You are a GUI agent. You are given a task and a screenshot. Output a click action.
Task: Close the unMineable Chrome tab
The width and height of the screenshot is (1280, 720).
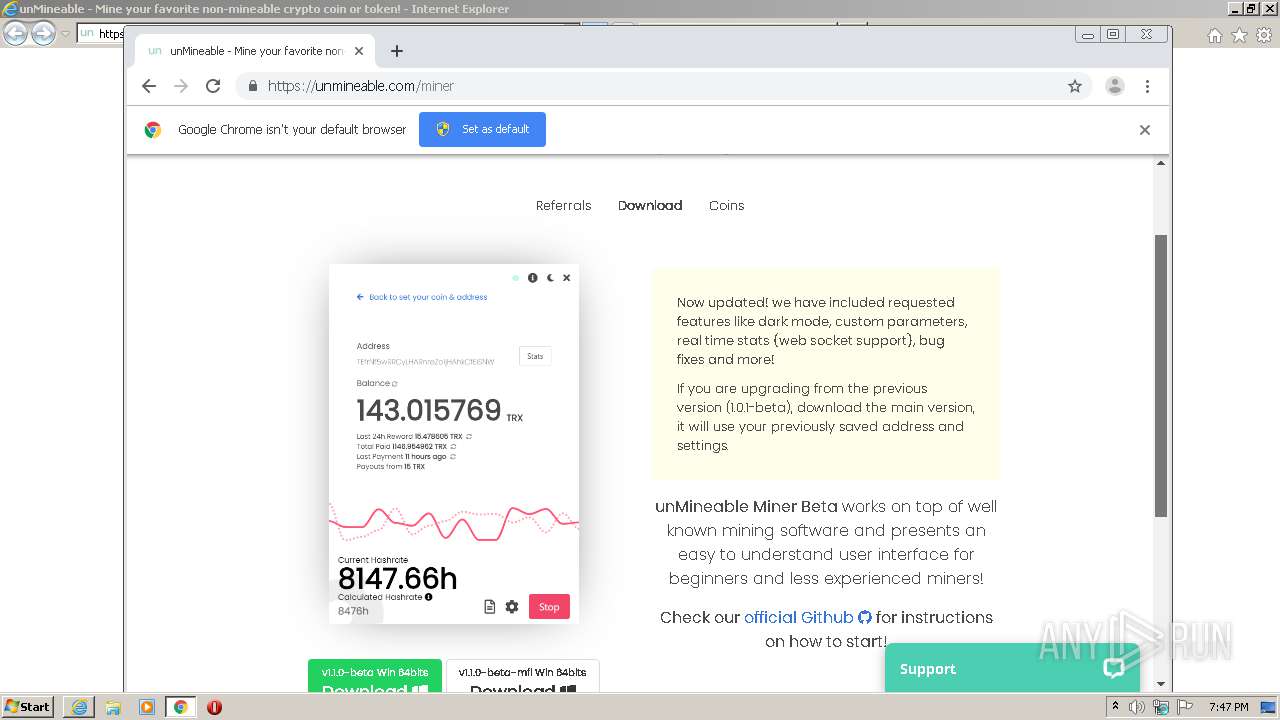359,51
